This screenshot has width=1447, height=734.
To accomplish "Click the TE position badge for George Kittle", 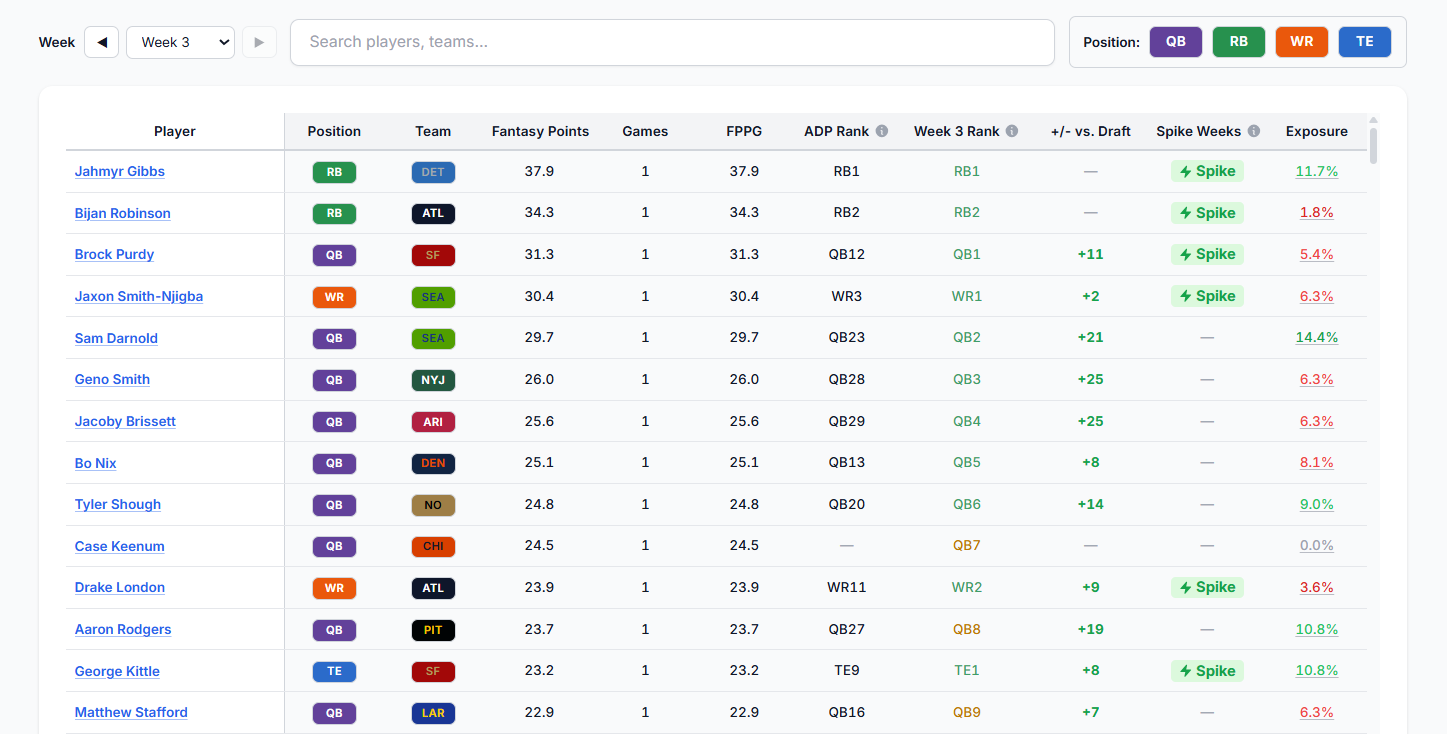I will point(334,671).
